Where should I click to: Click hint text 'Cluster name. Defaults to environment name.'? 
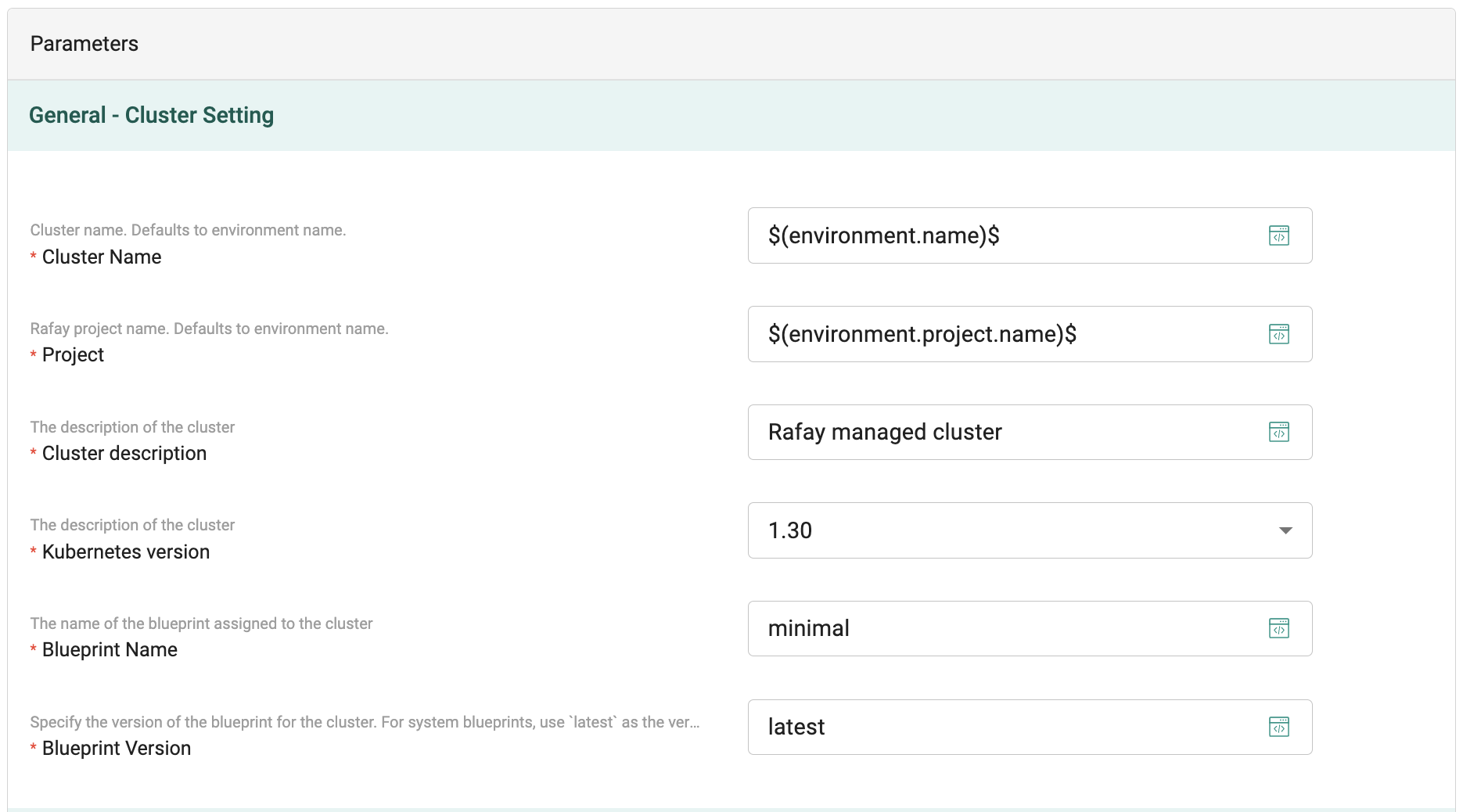[188, 230]
